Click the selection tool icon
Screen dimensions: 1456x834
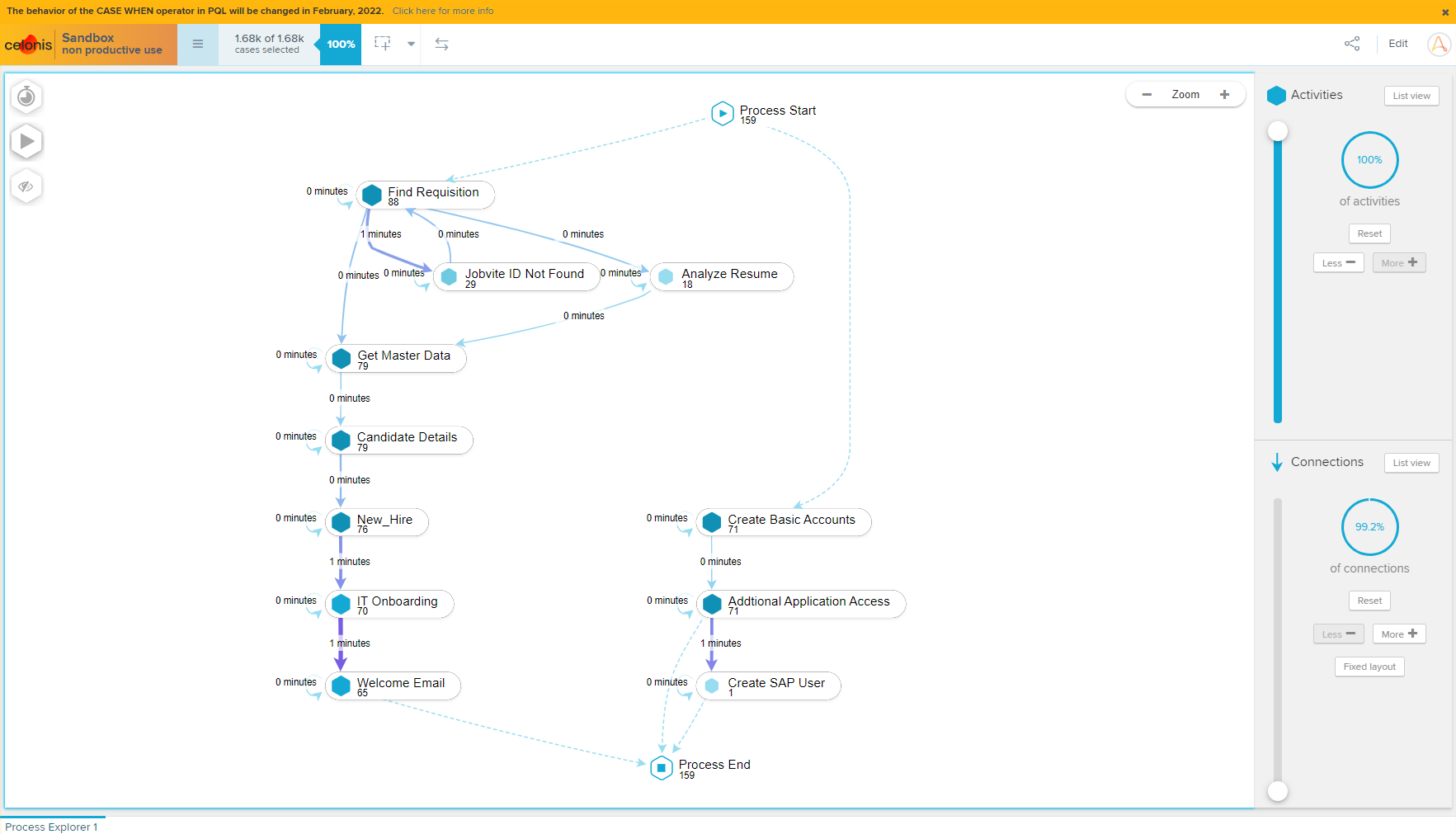(x=383, y=43)
